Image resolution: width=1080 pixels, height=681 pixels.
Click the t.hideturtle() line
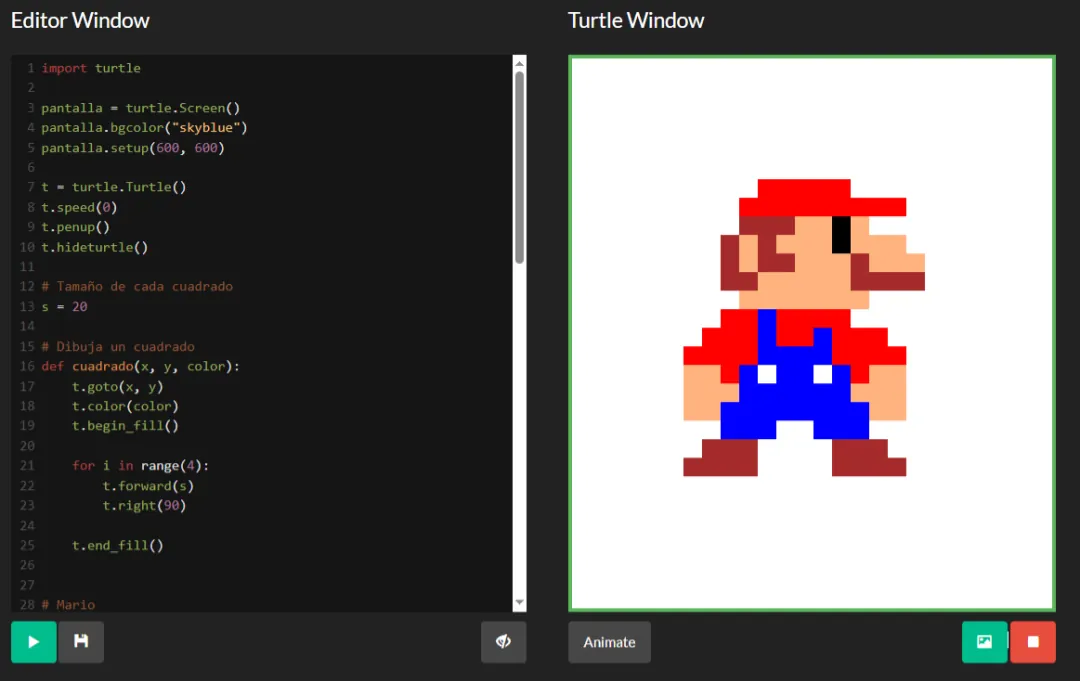94,247
